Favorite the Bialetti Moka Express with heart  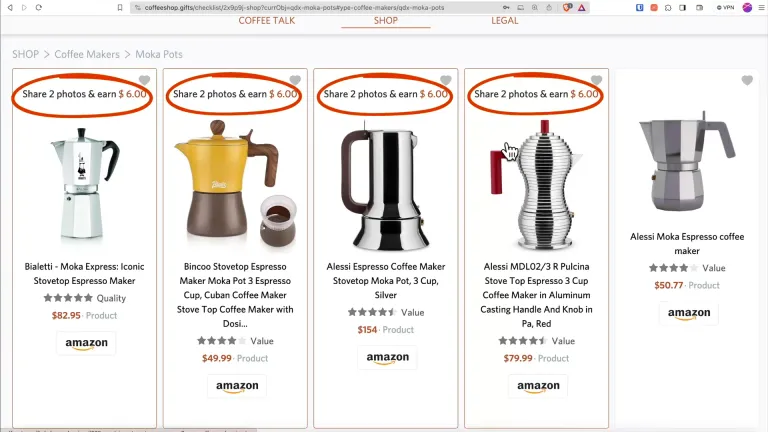144,80
